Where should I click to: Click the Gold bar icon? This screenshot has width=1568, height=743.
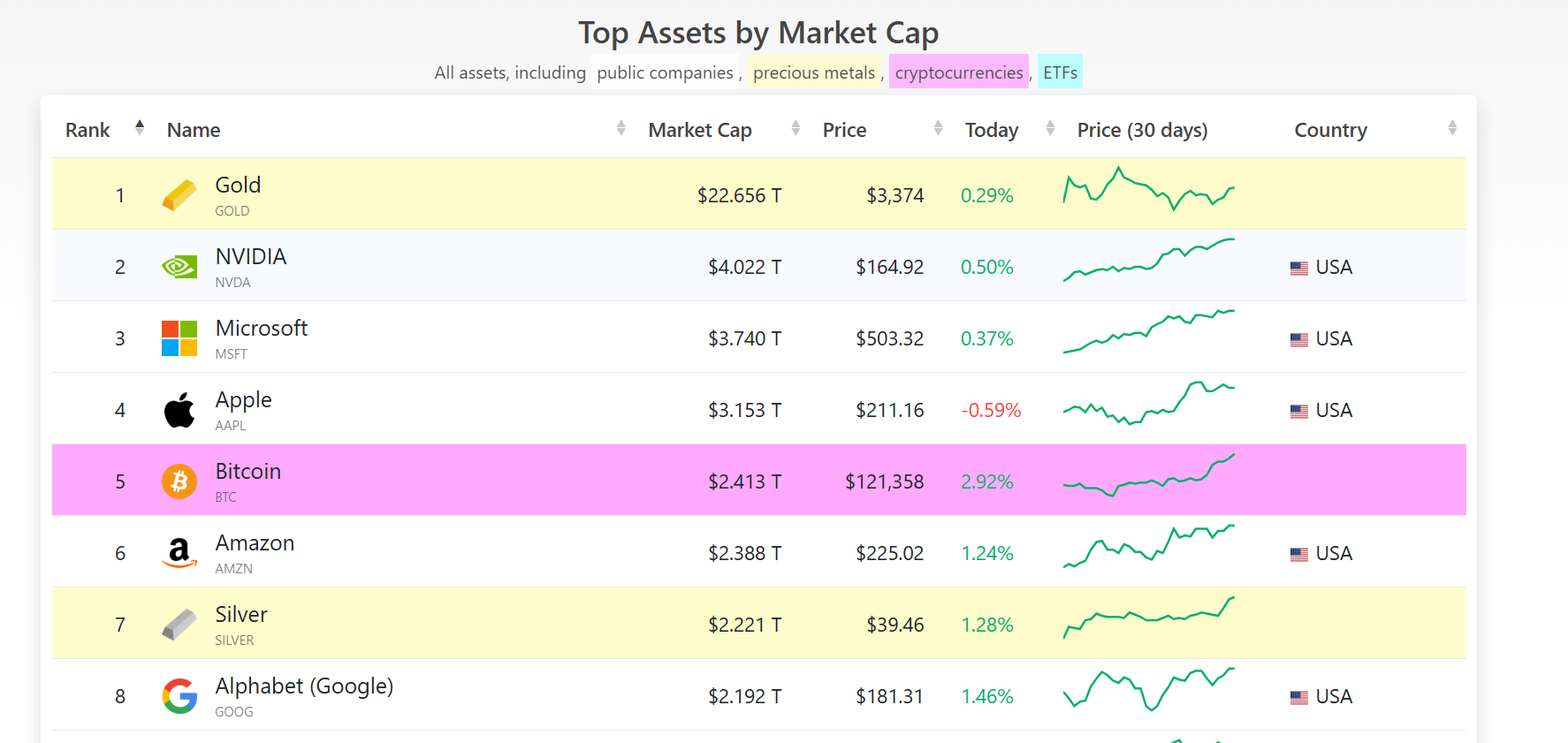click(x=179, y=195)
